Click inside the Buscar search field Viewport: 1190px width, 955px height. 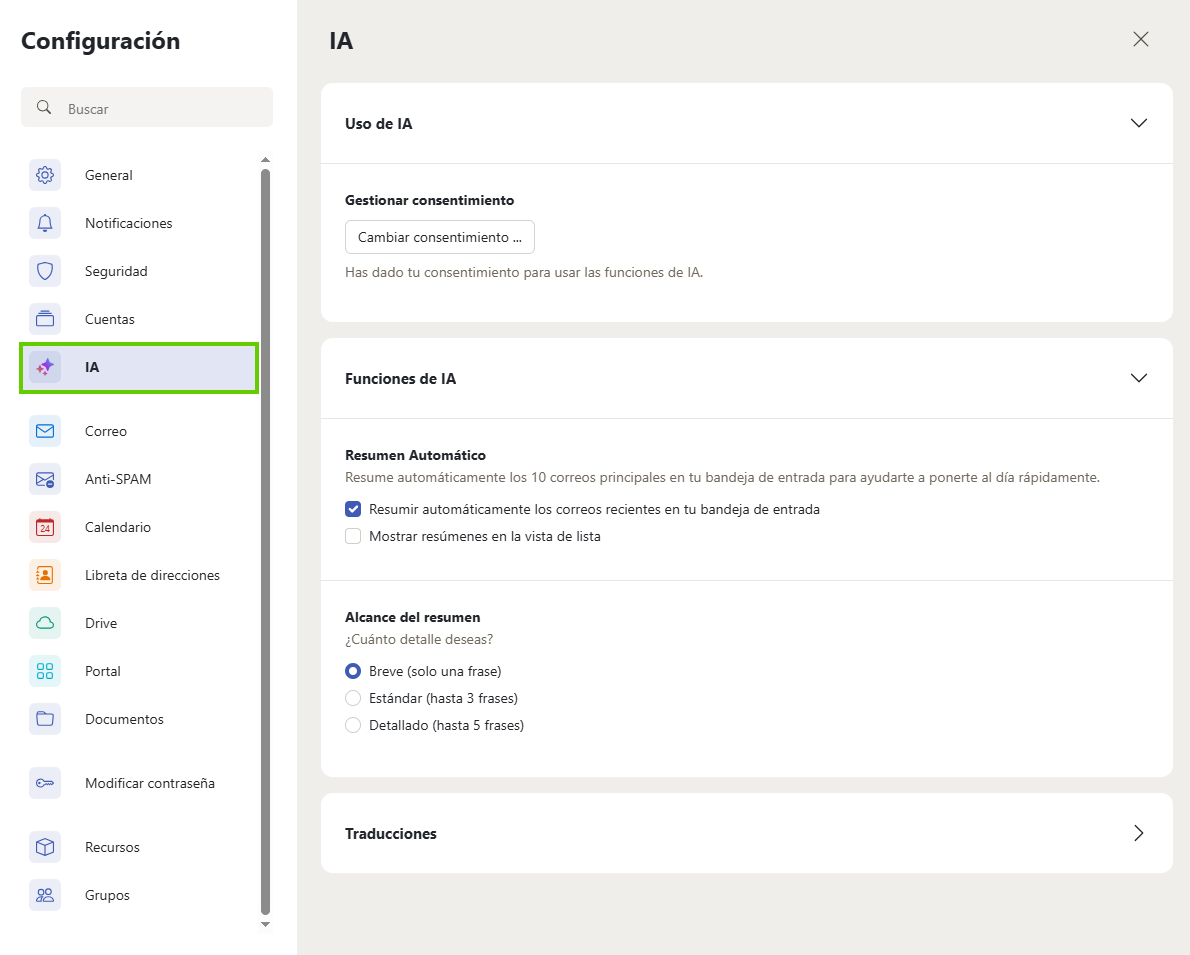click(x=147, y=107)
